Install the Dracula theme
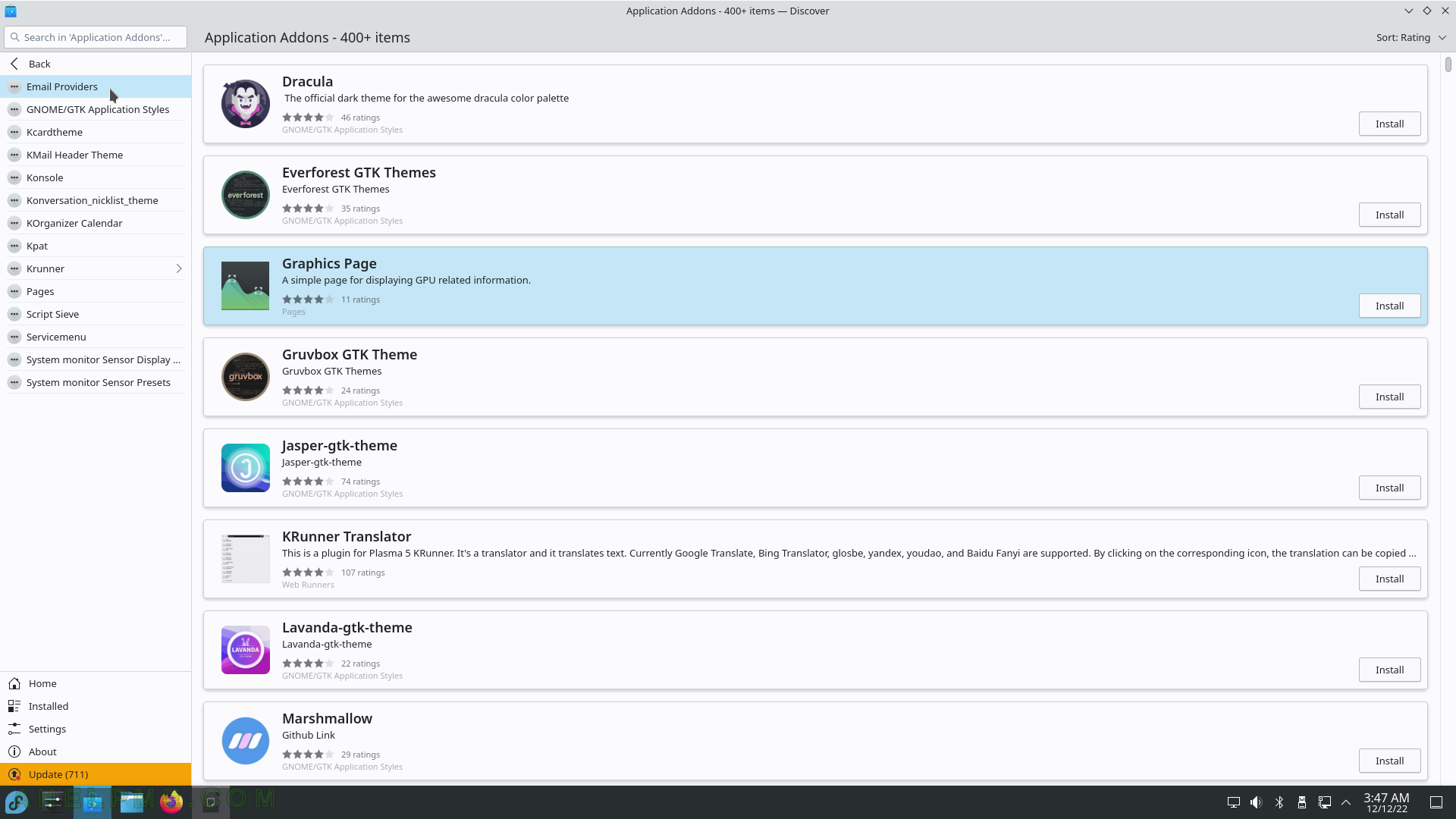The width and height of the screenshot is (1456, 819). [1389, 124]
